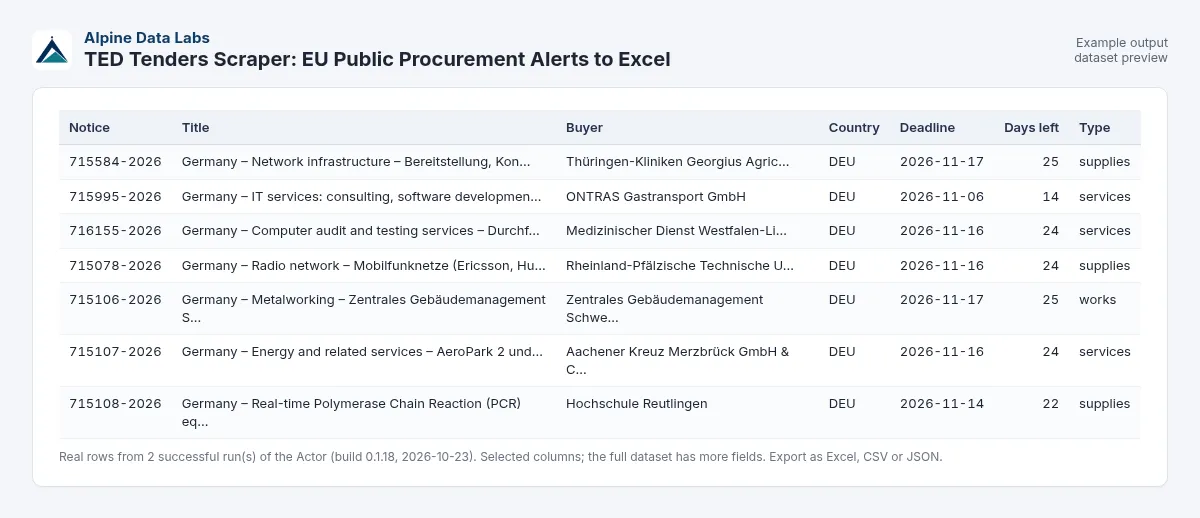1200x518 pixels.
Task: Click the TED Tenders Scraper heading
Action: 377,59
